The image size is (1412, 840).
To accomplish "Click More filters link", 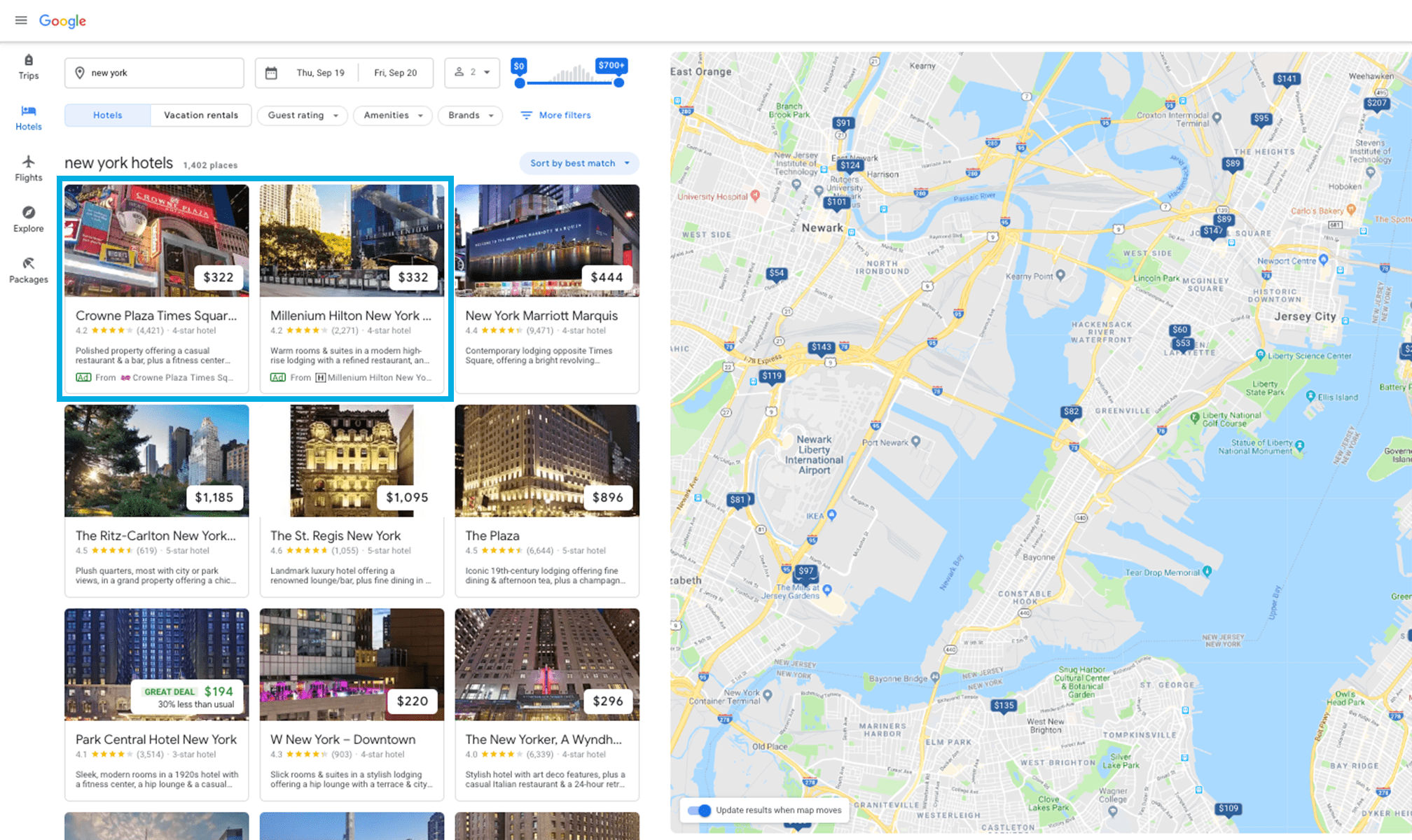I will coord(565,115).
